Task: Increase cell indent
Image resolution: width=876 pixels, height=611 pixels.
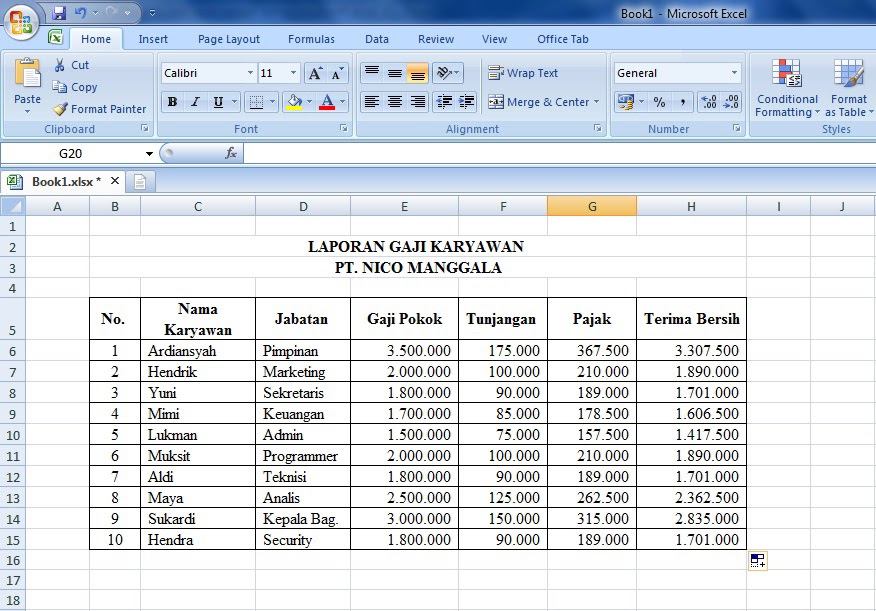Action: (466, 102)
